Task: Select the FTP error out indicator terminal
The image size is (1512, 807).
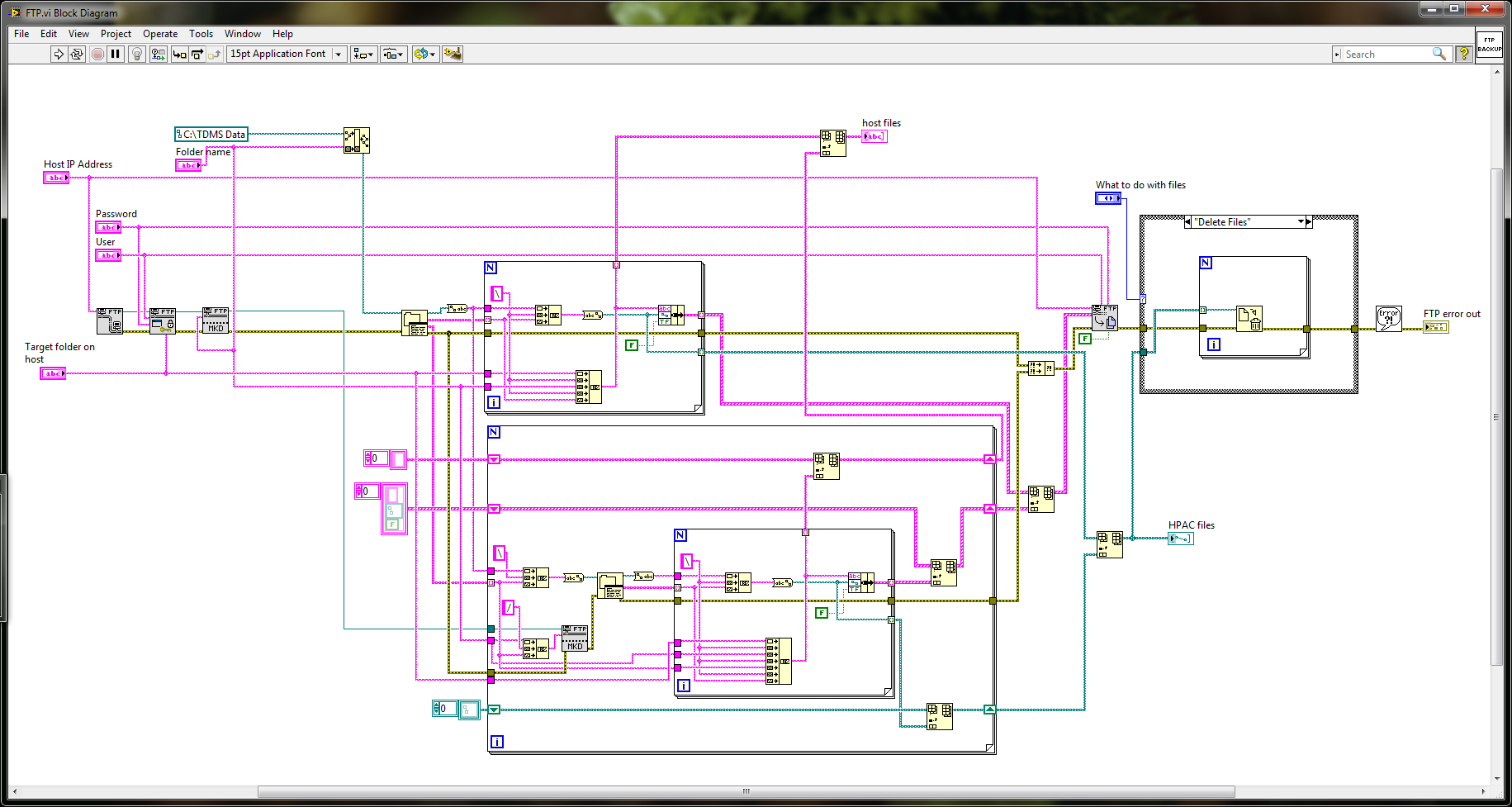Action: pyautogui.click(x=1436, y=327)
